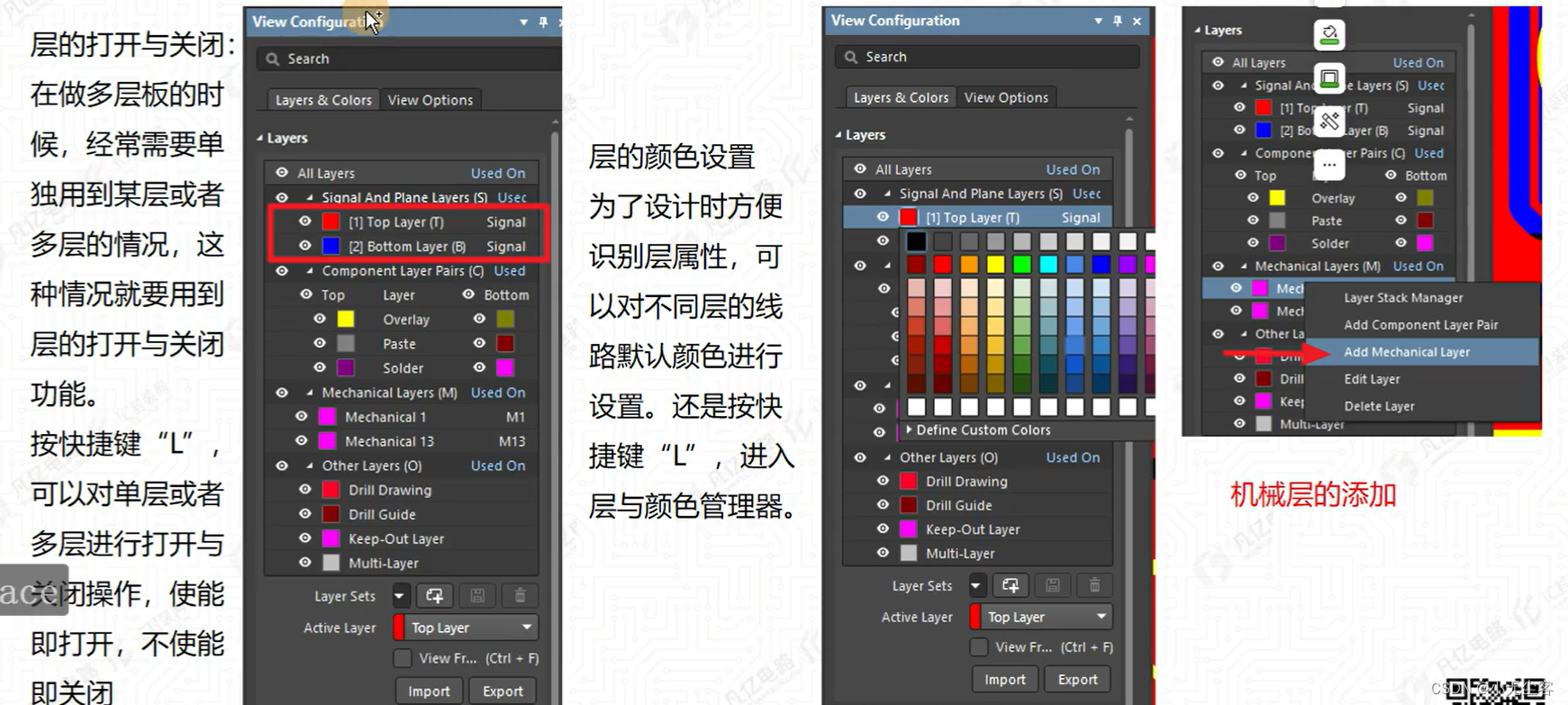Click magenta bottom Solder swatch in left panel
This screenshot has width=1568, height=705.
[x=505, y=367]
